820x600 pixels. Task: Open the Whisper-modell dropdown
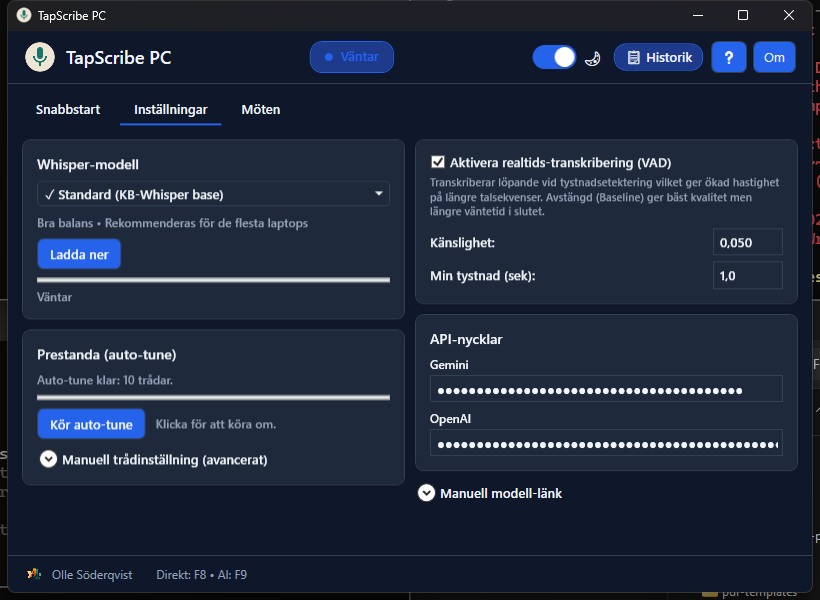(213, 194)
